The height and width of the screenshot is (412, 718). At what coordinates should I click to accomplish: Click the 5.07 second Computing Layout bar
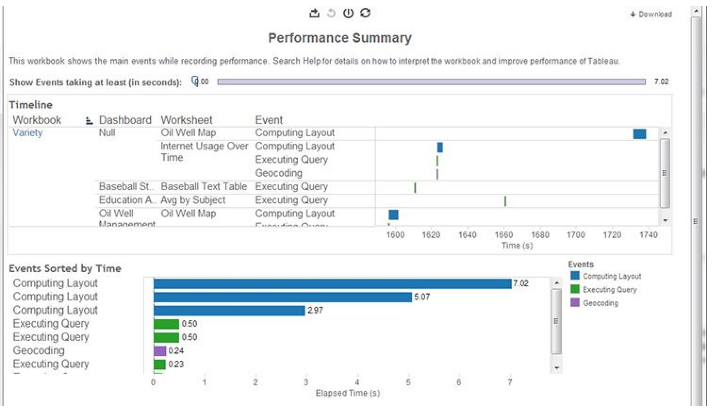[x=283, y=297]
